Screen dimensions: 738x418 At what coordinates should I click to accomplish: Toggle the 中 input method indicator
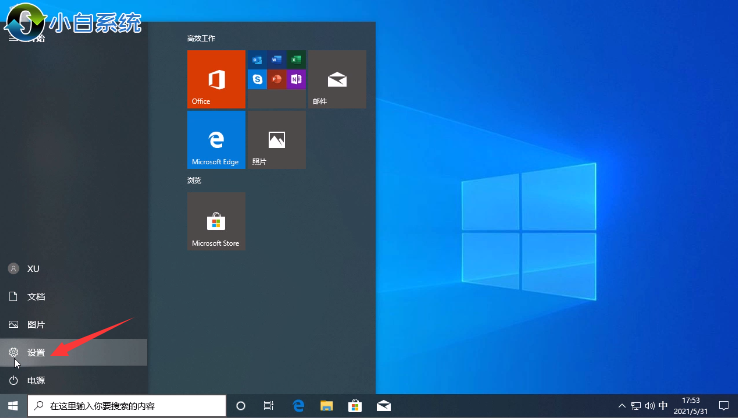(663, 406)
